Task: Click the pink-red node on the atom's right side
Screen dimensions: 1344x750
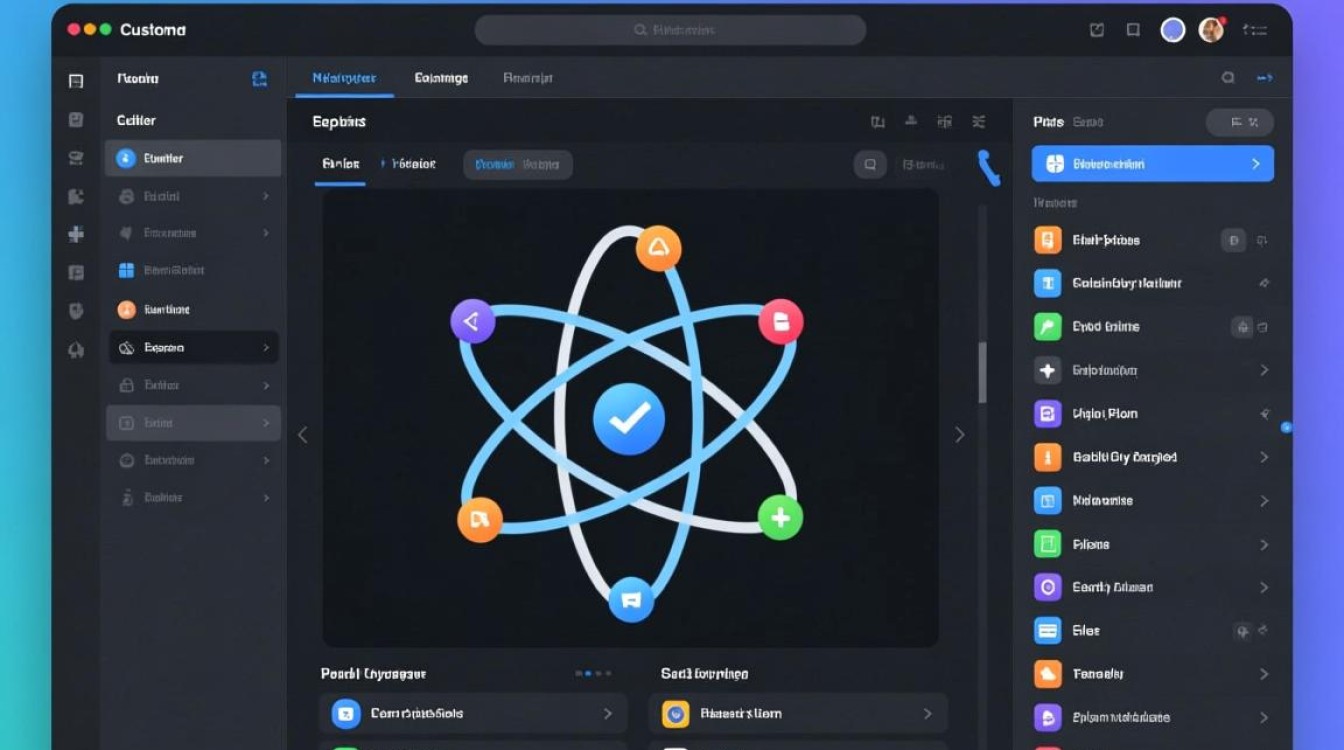Action: pyautogui.click(x=780, y=321)
